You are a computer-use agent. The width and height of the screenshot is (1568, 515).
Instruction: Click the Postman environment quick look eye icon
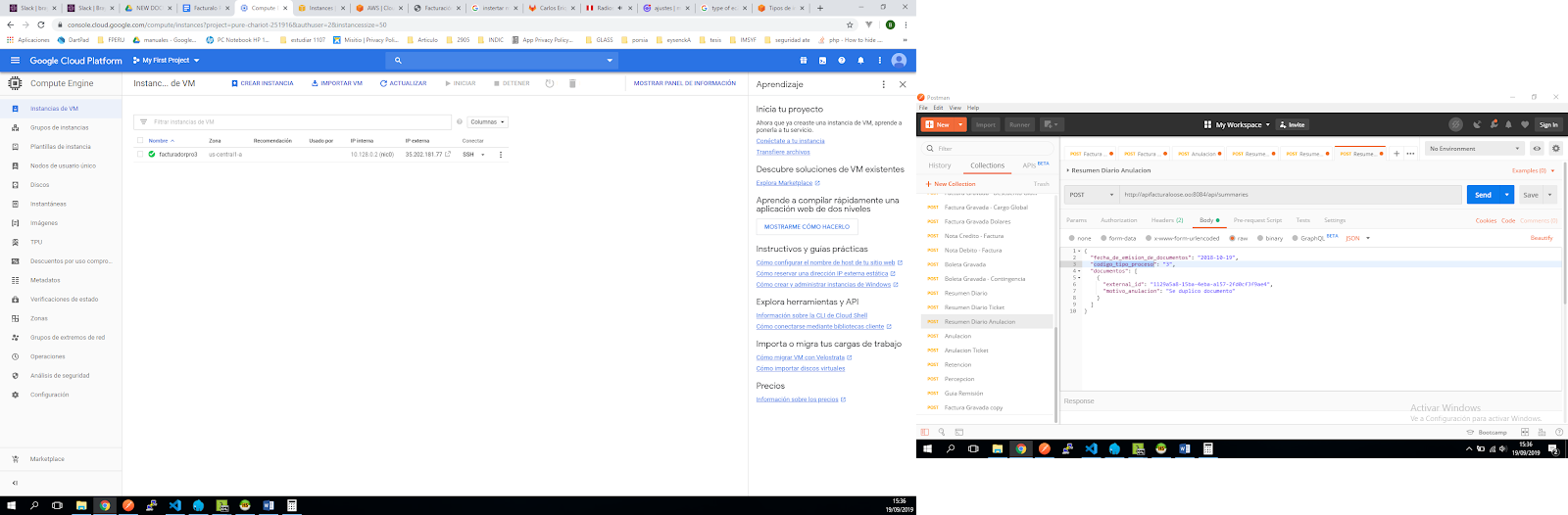click(1537, 149)
